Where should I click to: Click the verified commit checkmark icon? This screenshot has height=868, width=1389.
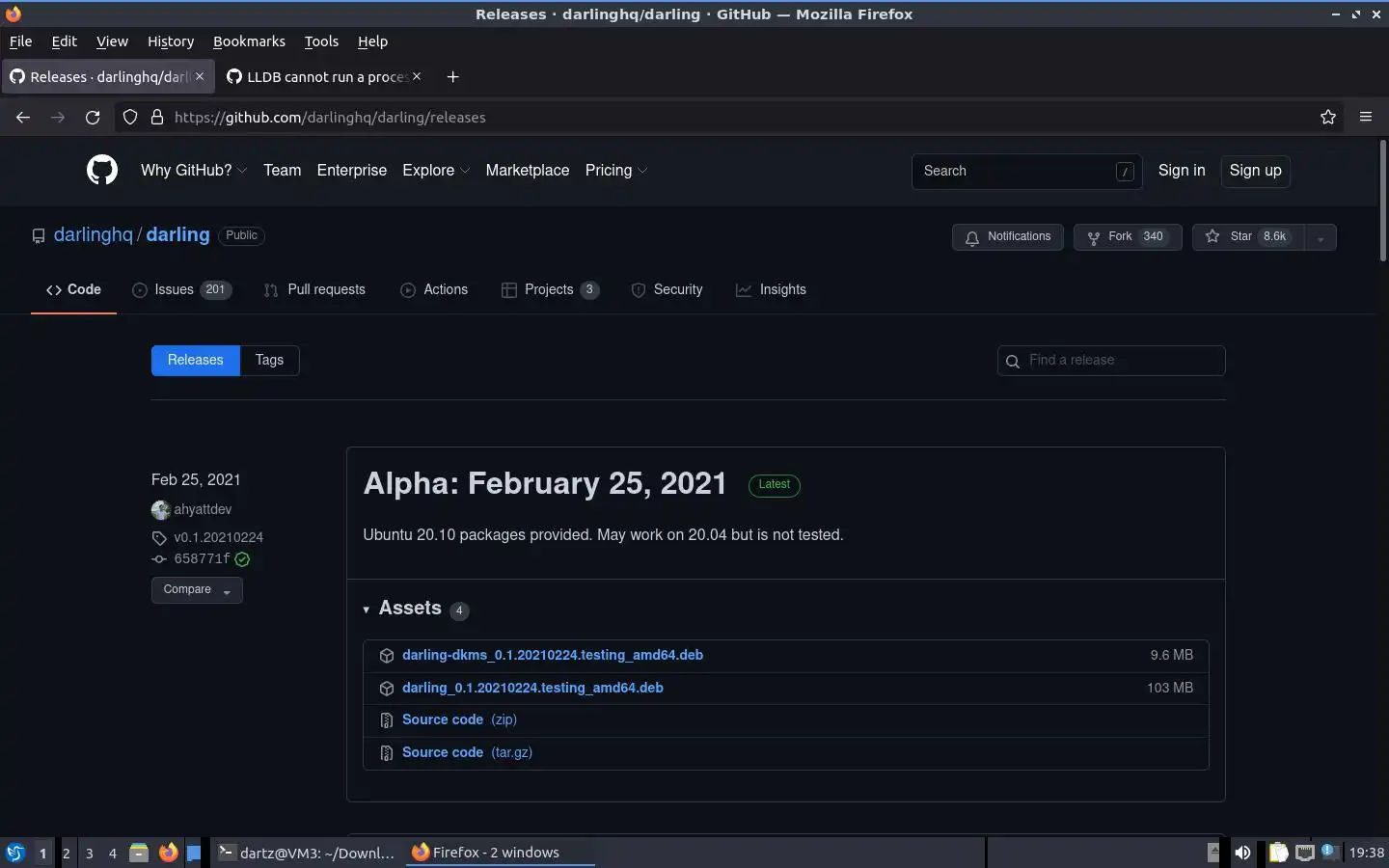pyautogui.click(x=242, y=559)
